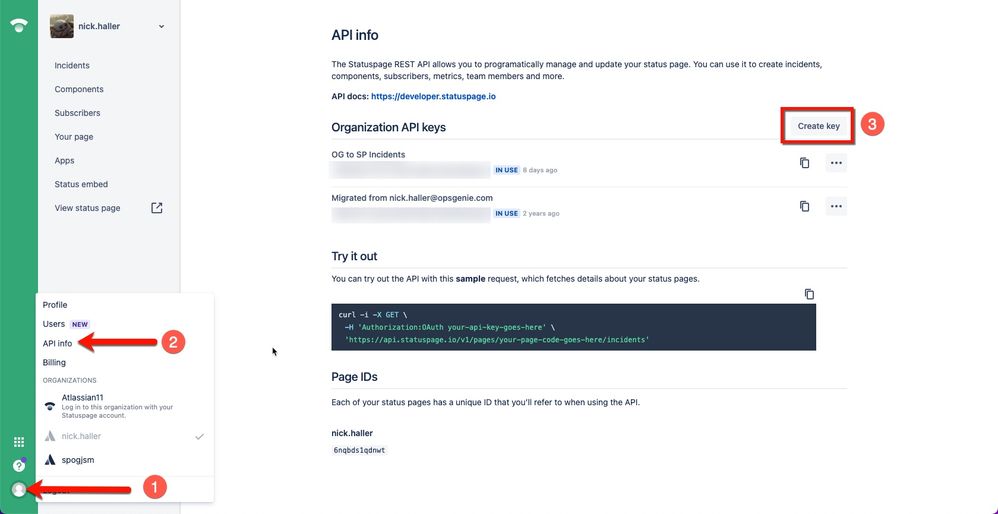
Task: Switch to spogjsm organization
Action: click(x=125, y=459)
